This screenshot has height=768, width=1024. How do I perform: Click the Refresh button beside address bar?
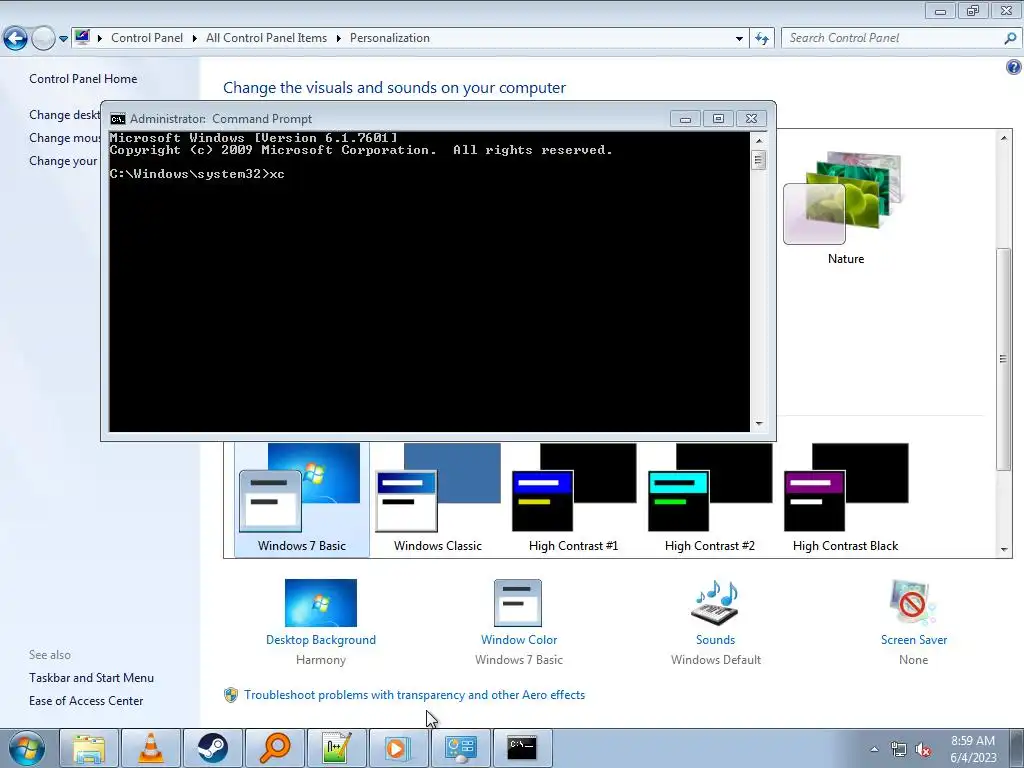tap(761, 39)
